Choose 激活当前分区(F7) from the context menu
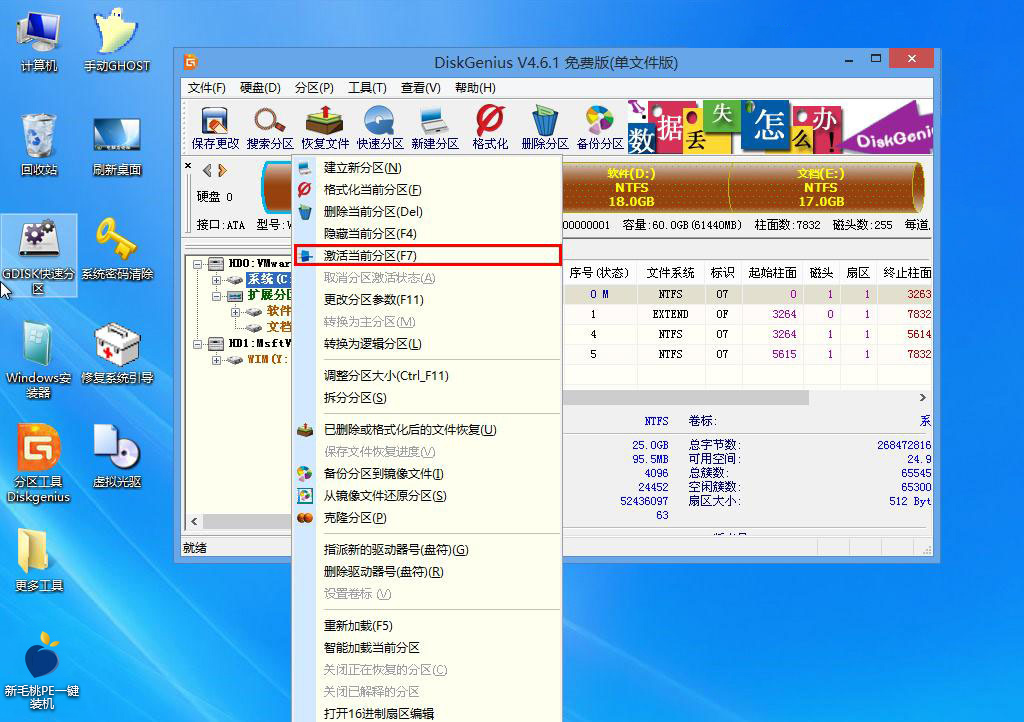Image resolution: width=1024 pixels, height=722 pixels. (x=428, y=255)
